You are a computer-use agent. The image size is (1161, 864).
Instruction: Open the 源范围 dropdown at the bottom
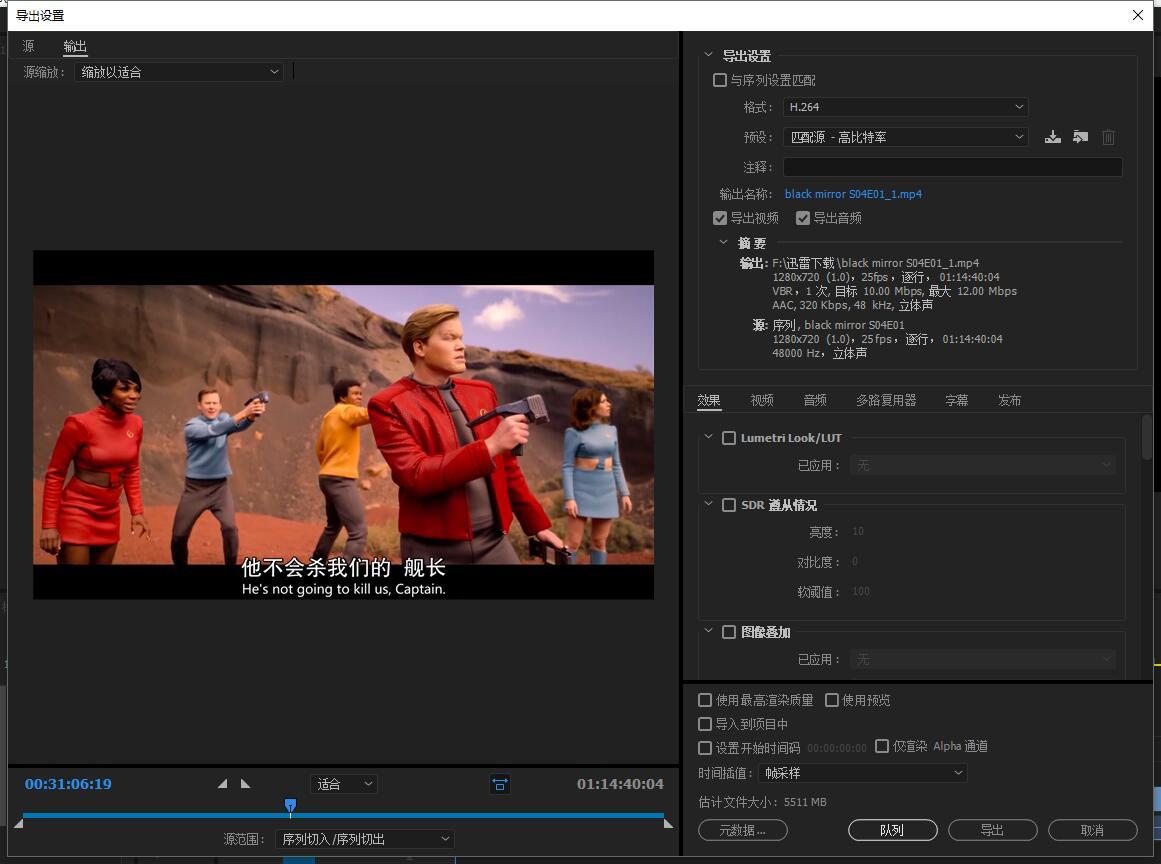point(365,839)
